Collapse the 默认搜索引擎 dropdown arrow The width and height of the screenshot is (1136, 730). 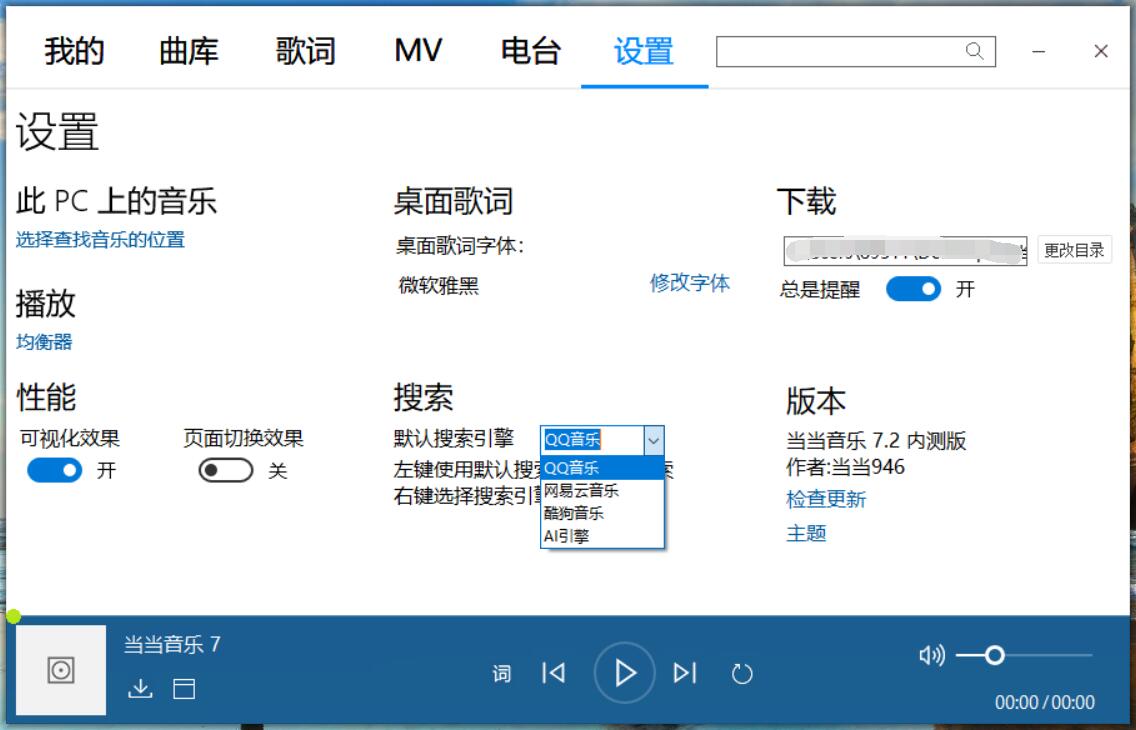[653, 440]
